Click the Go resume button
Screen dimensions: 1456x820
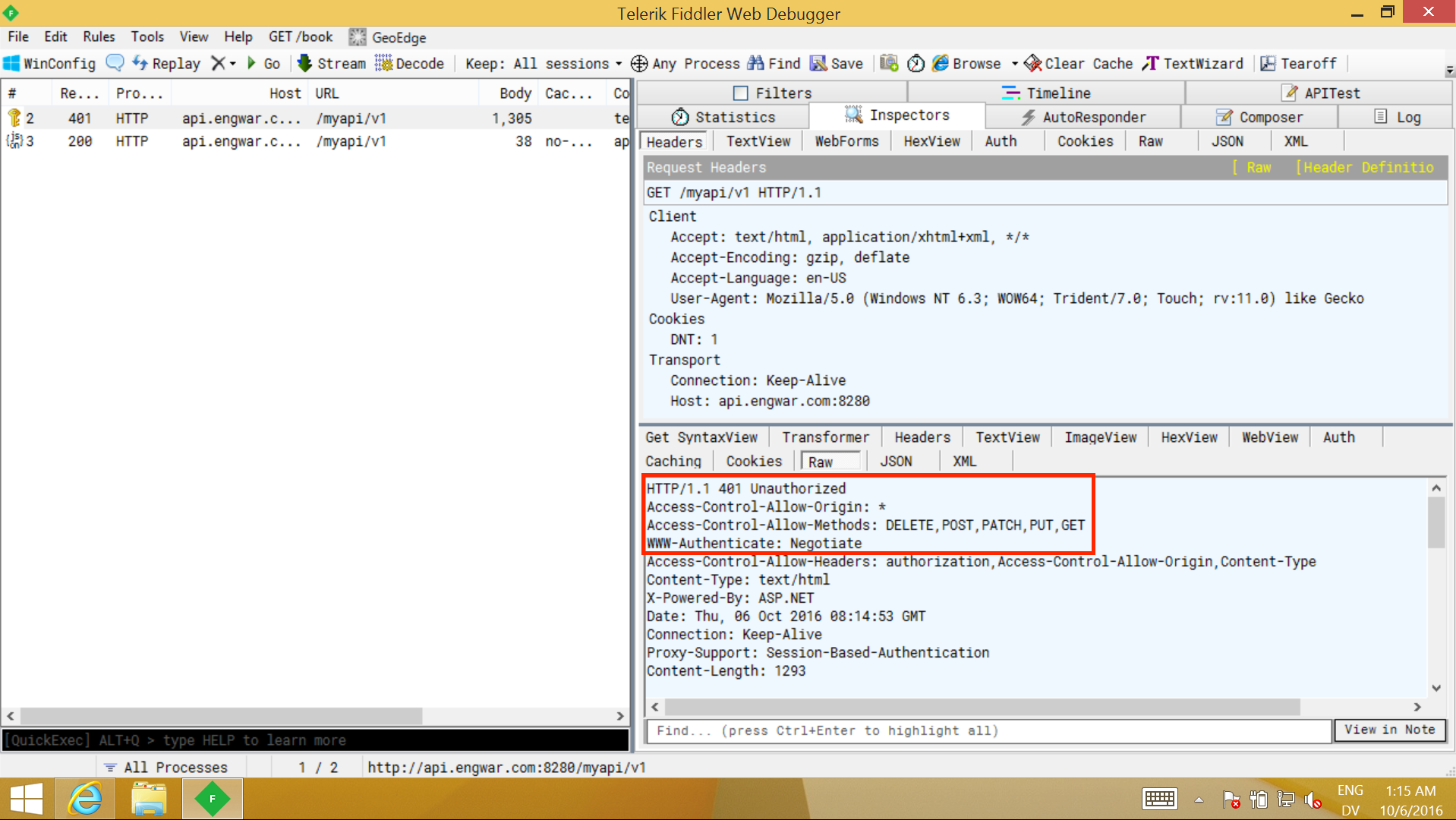(x=263, y=64)
